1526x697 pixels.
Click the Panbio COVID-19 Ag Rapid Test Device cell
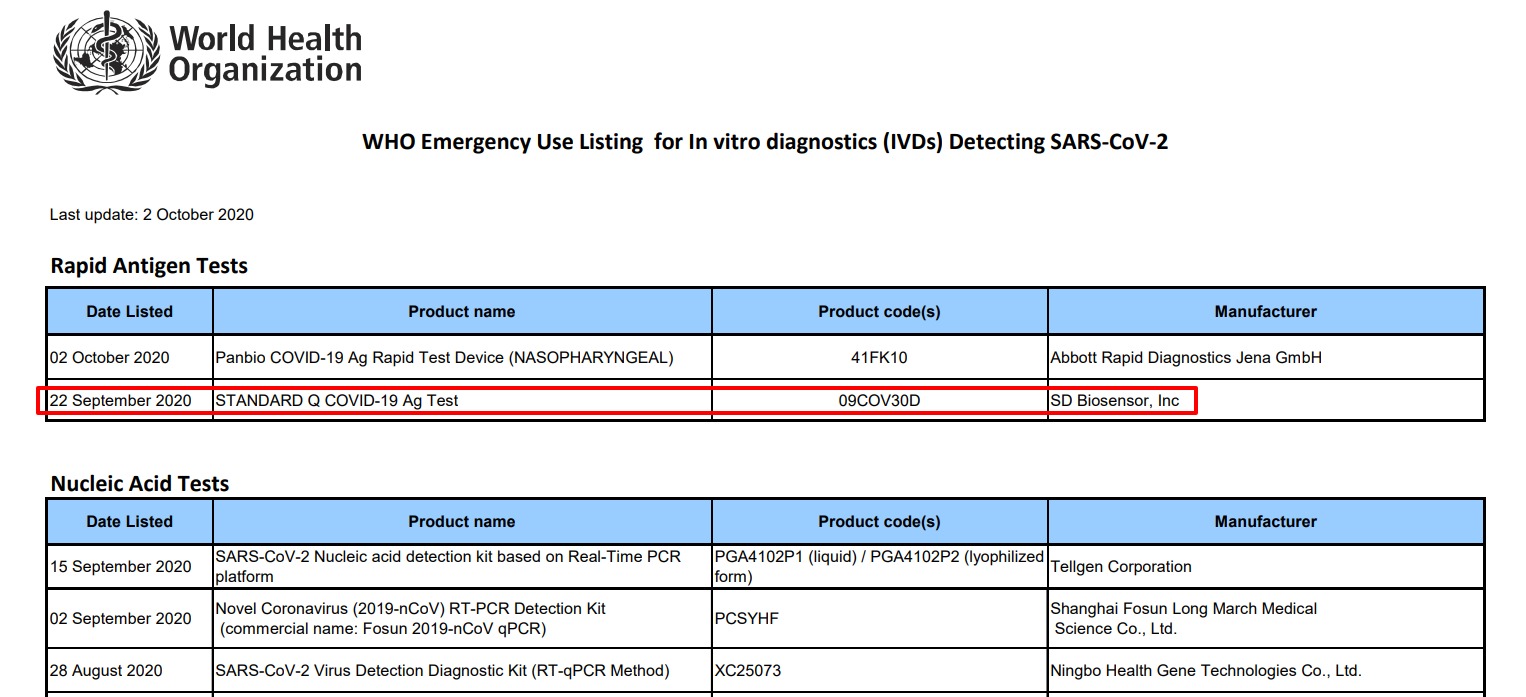[x=462, y=358]
